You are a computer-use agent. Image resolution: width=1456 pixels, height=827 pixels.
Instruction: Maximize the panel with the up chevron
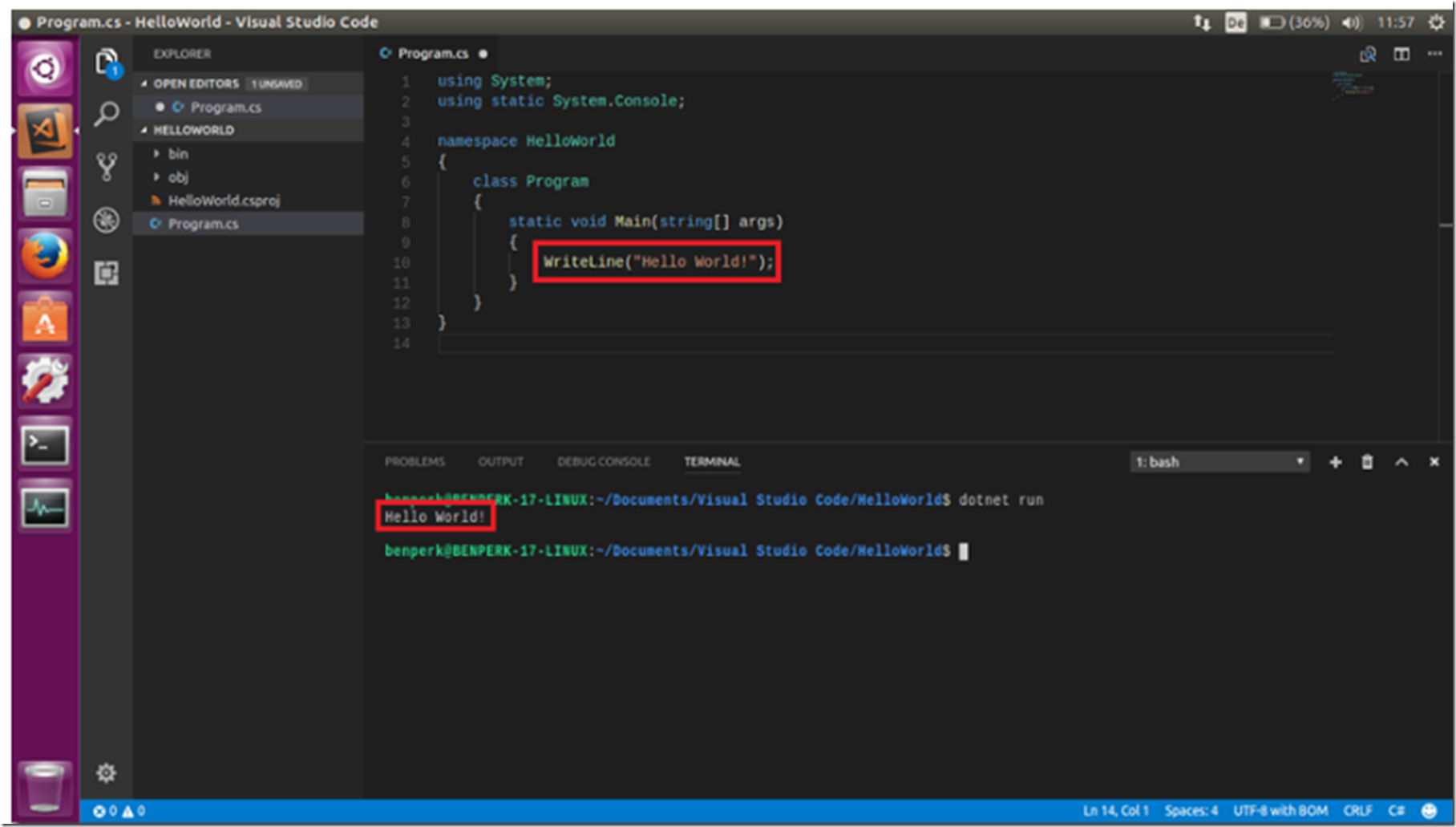[1401, 462]
